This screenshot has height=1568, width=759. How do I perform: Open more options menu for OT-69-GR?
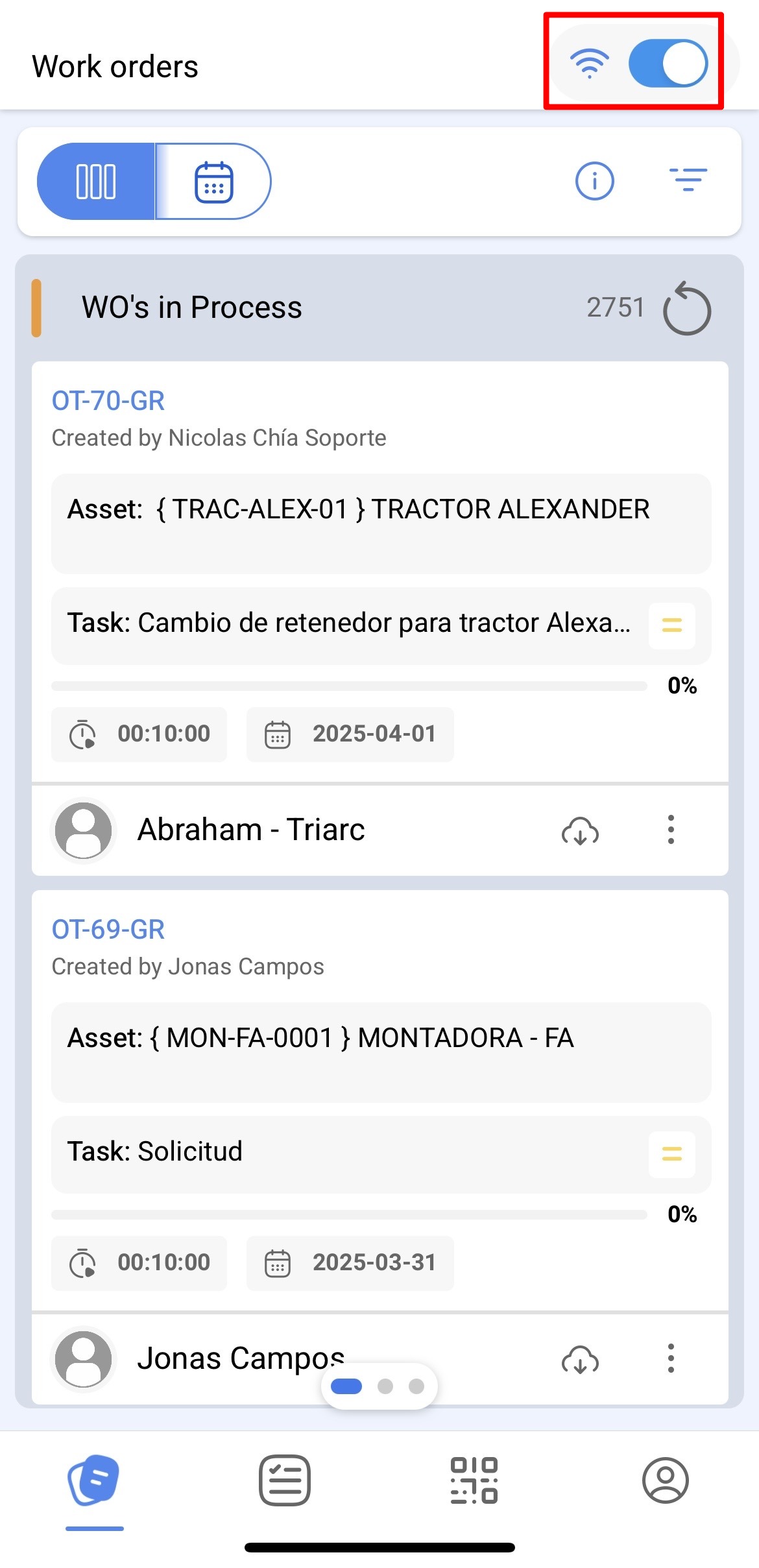pyautogui.click(x=671, y=1358)
